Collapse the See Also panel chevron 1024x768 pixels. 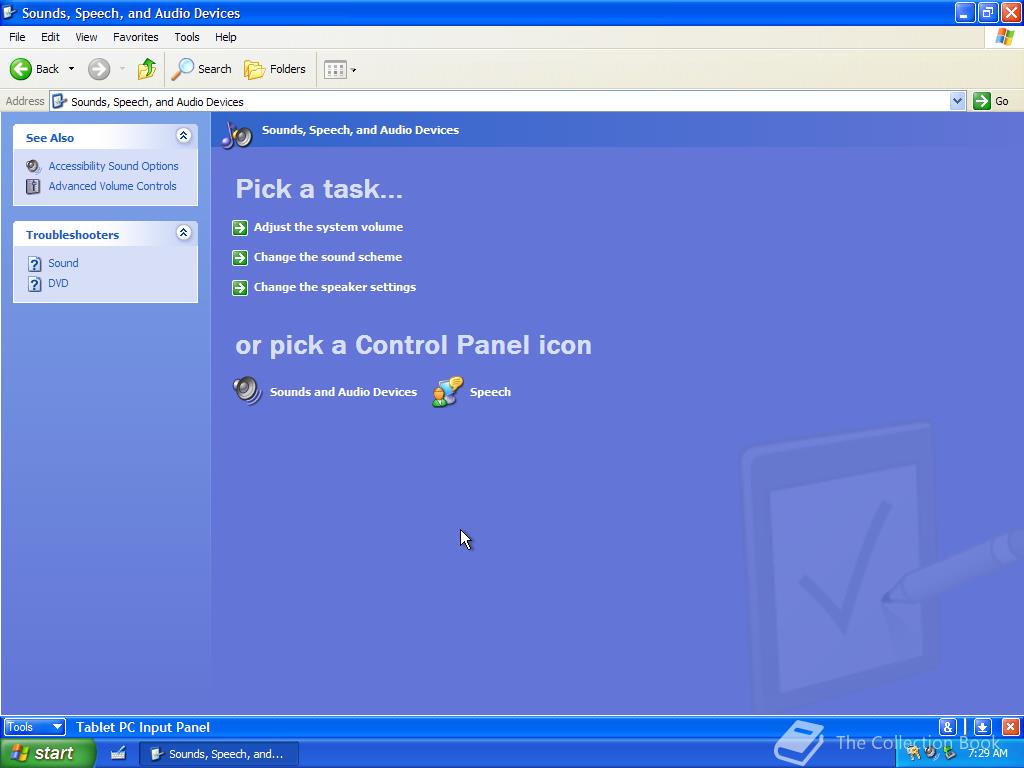pos(184,136)
